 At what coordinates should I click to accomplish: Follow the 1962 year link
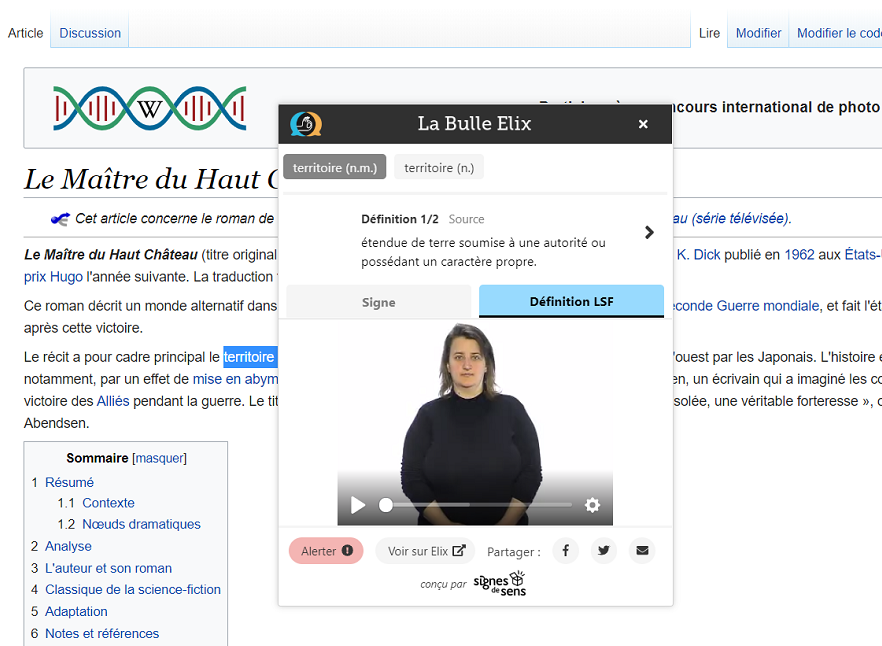coord(799,254)
